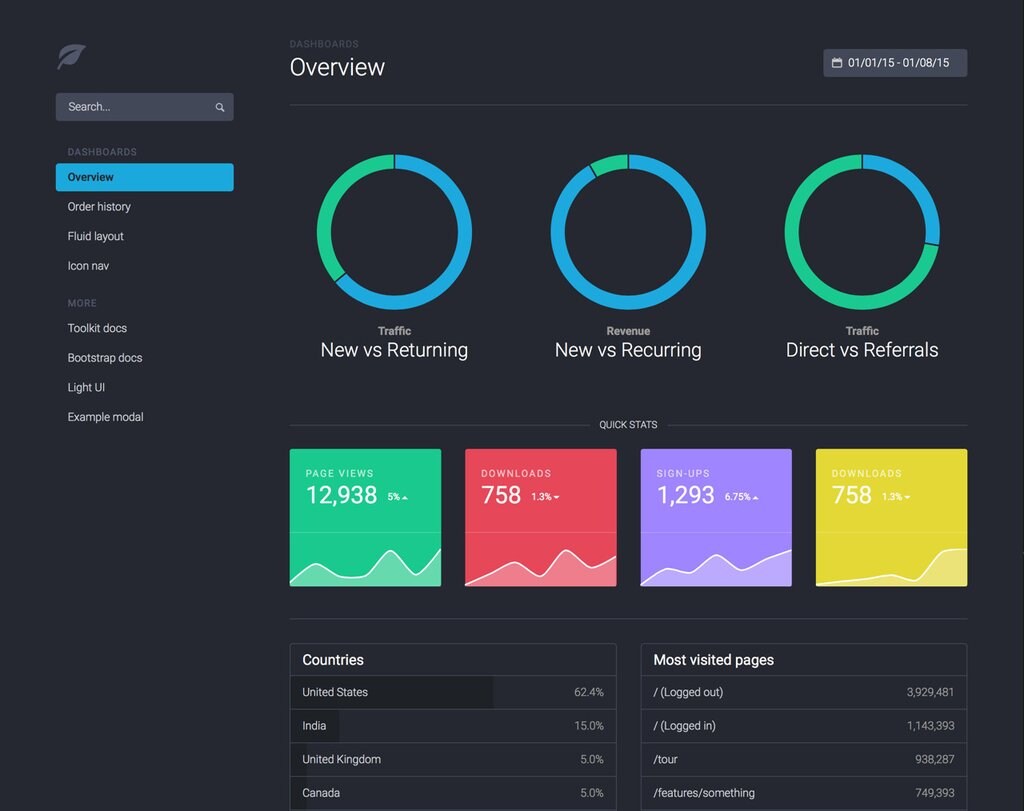The height and width of the screenshot is (811, 1024).
Task: Click the calendar icon in date picker
Action: point(837,63)
